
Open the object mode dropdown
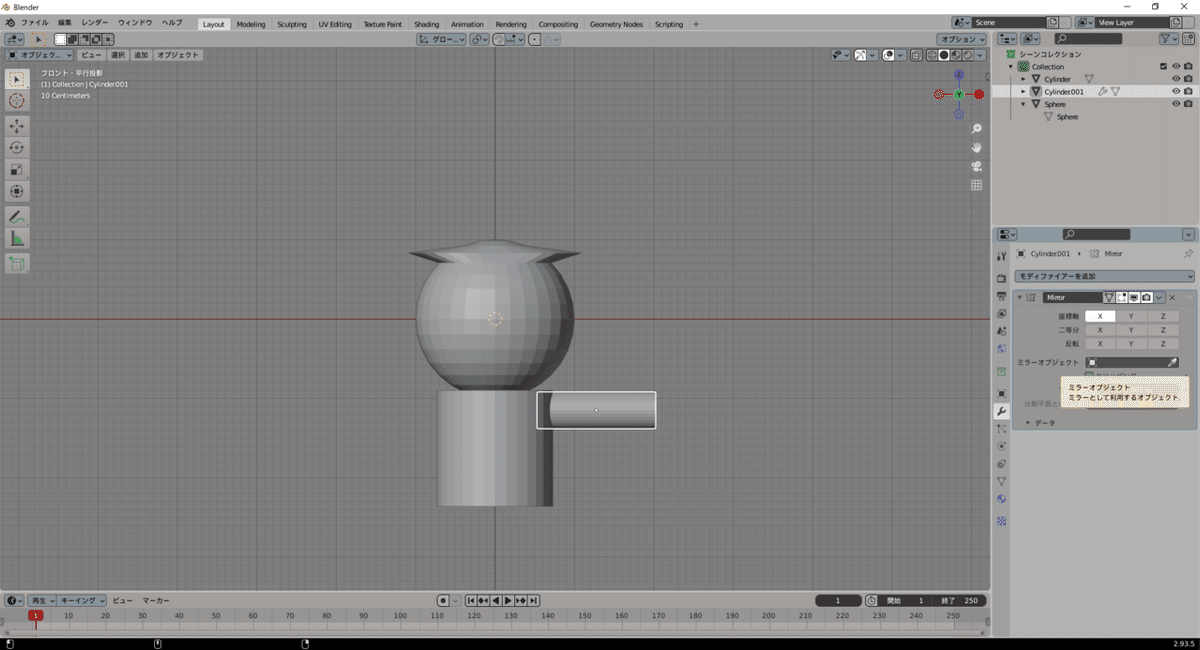click(x=40, y=55)
